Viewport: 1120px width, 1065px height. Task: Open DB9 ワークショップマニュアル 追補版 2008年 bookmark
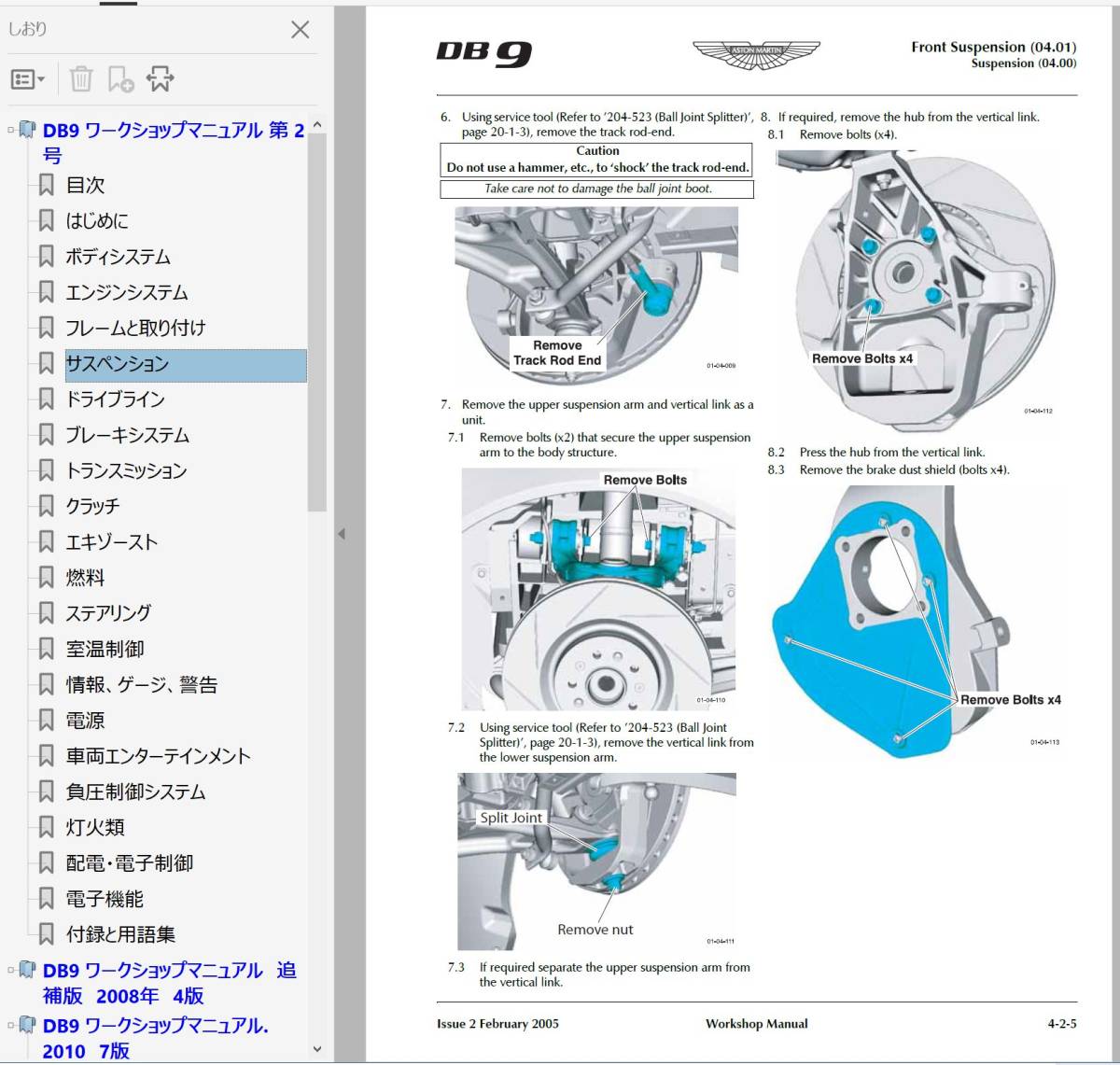point(169,983)
